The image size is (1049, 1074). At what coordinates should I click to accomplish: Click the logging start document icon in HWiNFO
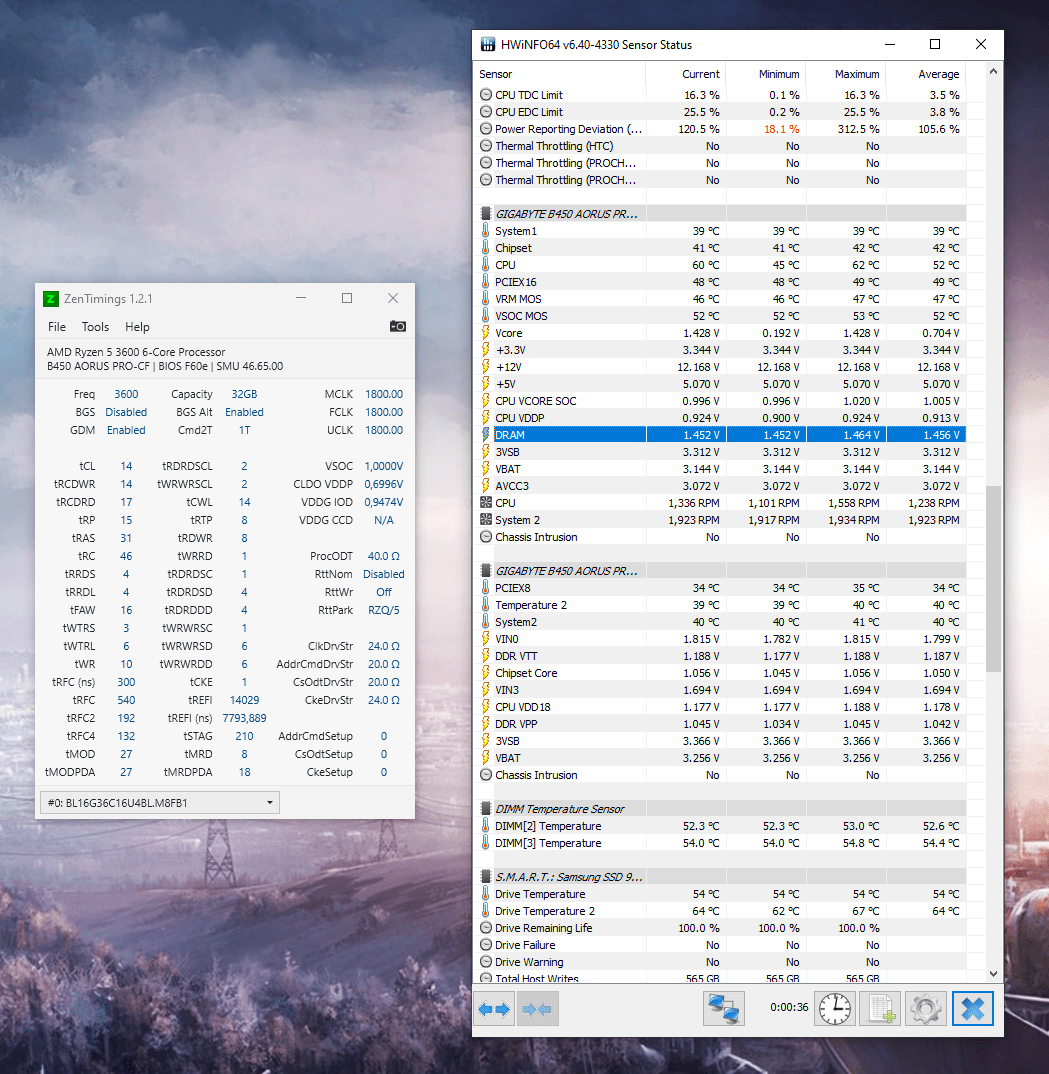pos(880,1009)
